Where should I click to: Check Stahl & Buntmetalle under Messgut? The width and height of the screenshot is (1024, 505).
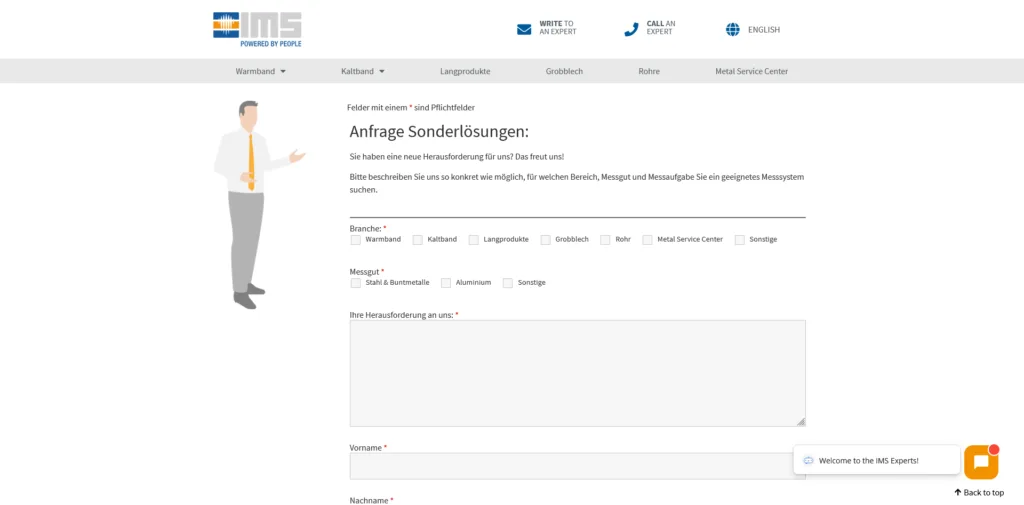click(356, 283)
